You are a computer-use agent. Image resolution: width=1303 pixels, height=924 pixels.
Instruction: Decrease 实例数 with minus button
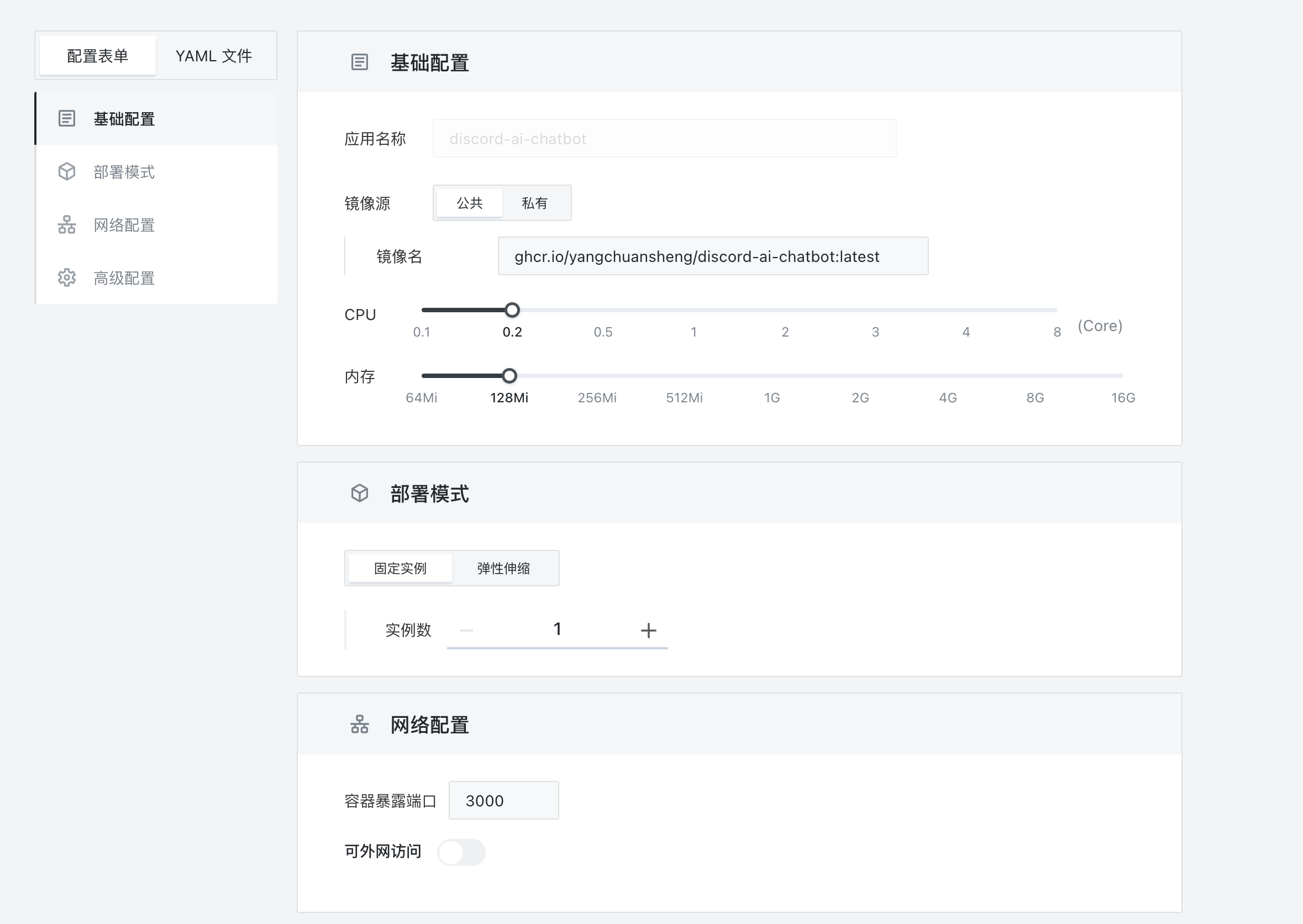coord(466,630)
